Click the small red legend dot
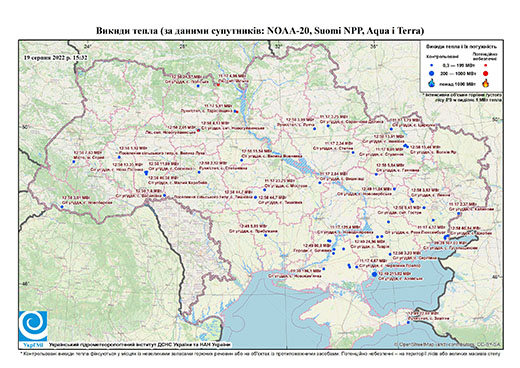 pyautogui.click(x=486, y=65)
